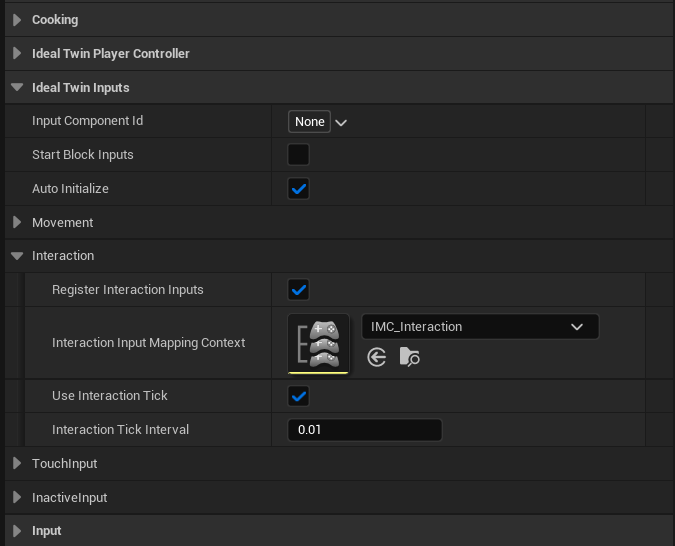Collapse the Interaction category

[17, 256]
